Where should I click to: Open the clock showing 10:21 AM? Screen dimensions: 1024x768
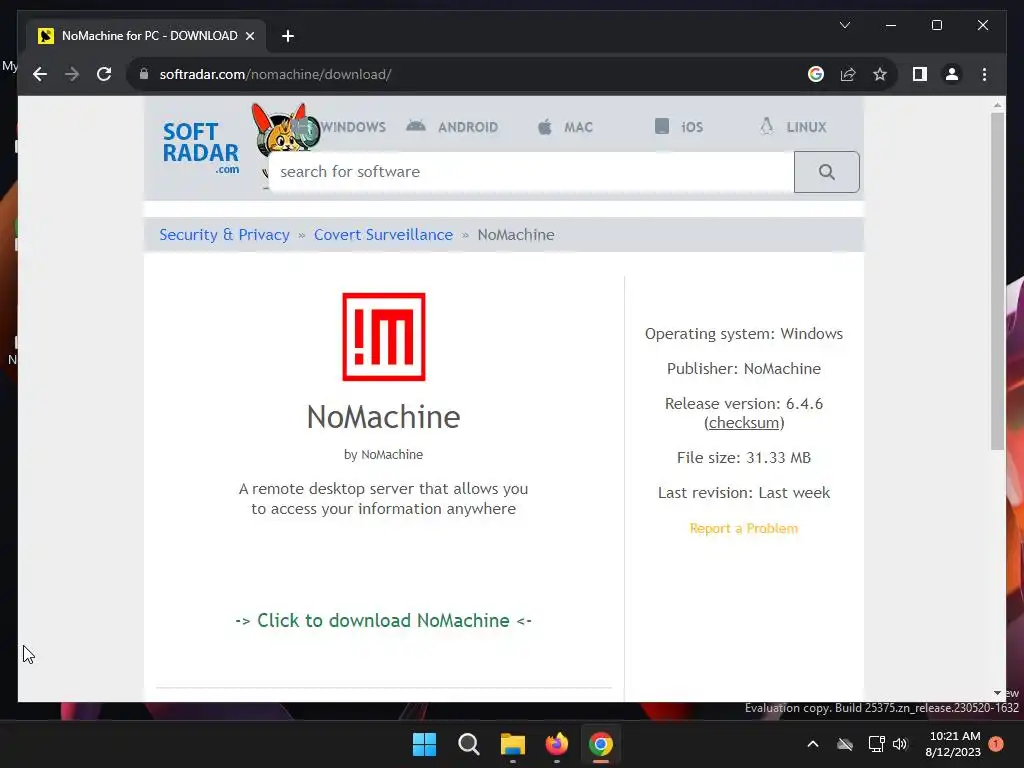(x=953, y=744)
